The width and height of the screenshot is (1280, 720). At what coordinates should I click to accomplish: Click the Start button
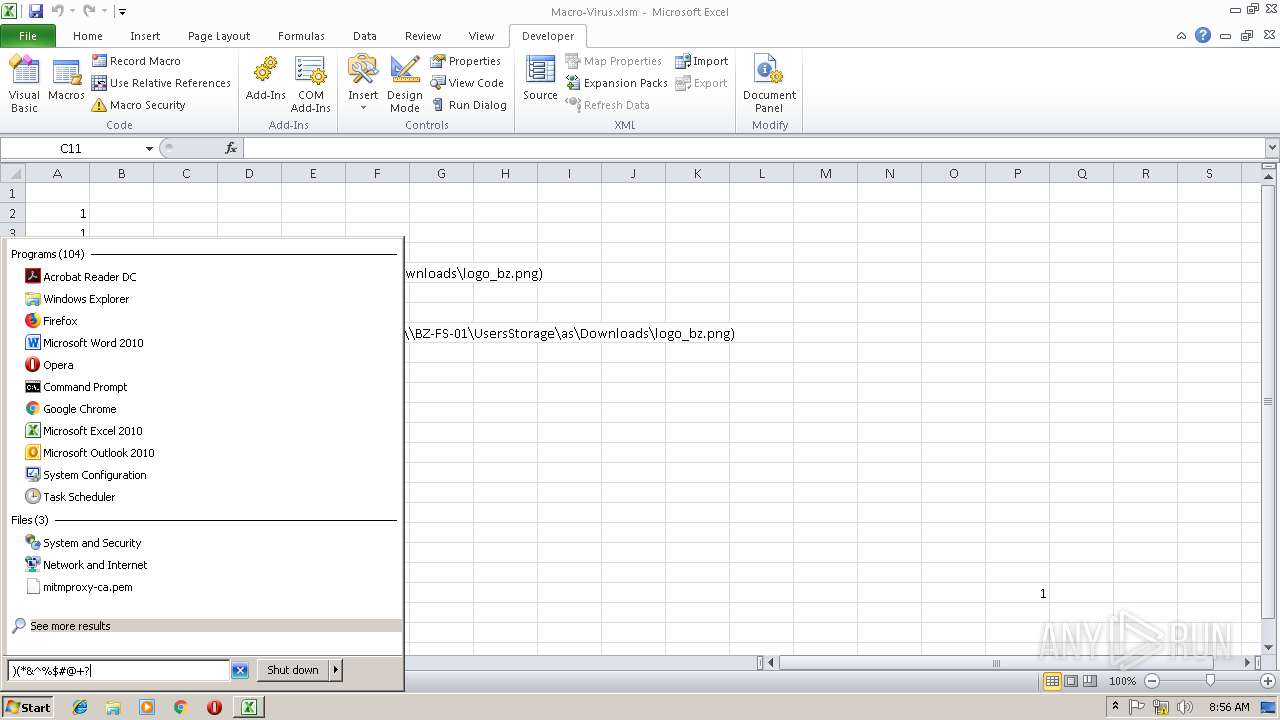click(28, 707)
